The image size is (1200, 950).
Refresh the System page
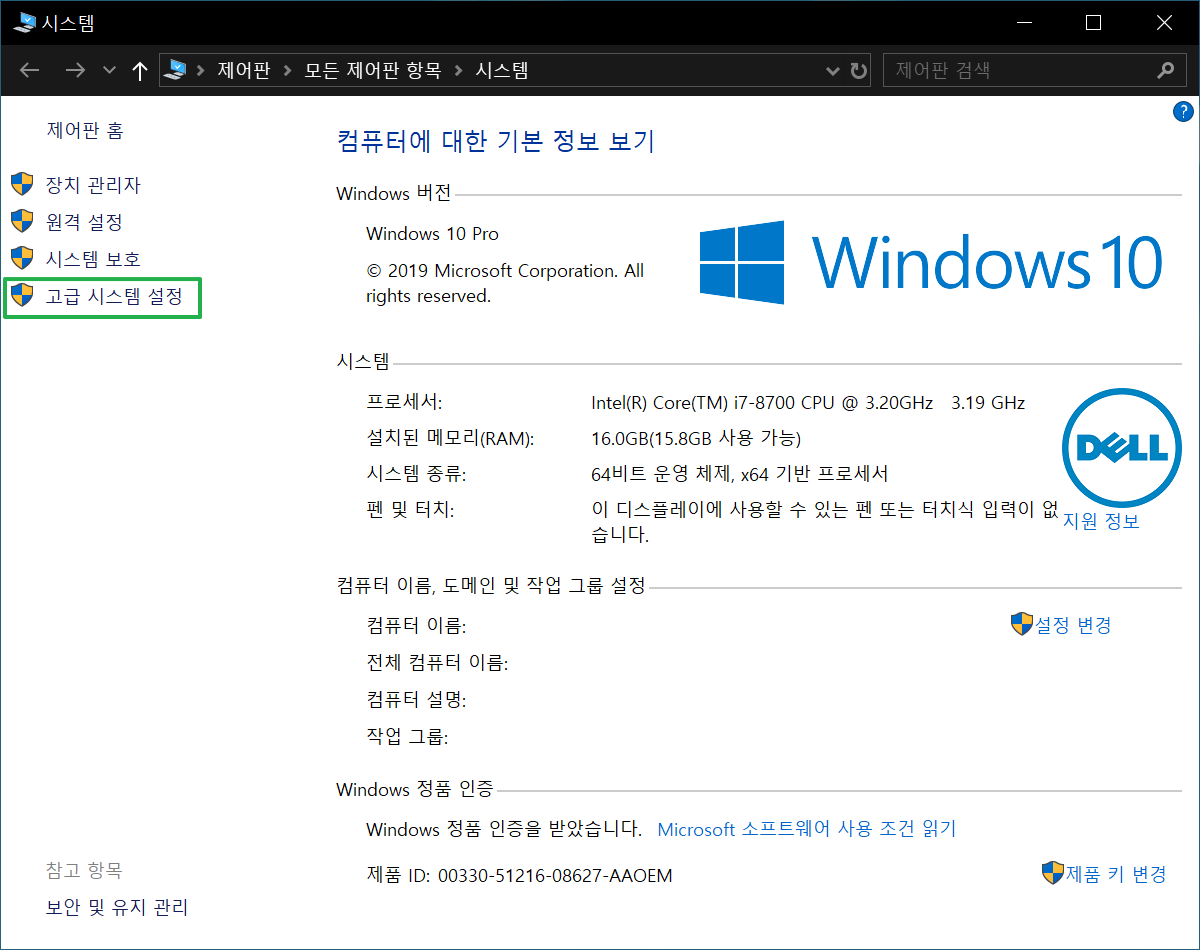click(x=859, y=71)
